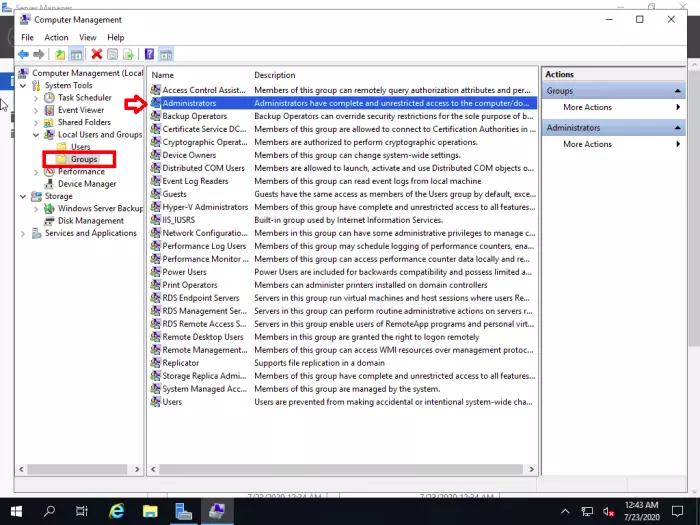
Task: Open the Action menu
Action: [56, 38]
